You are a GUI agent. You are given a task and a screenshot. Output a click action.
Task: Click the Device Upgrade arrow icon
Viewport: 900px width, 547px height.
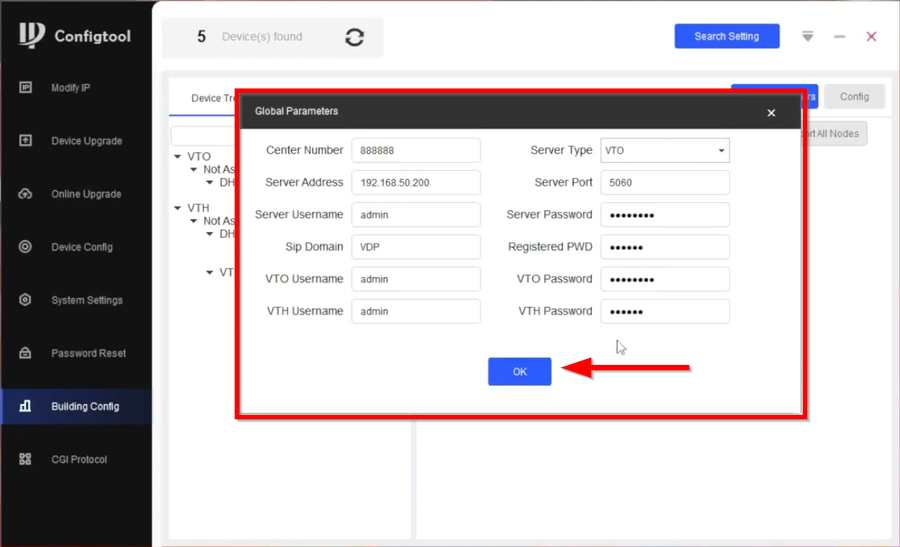tap(25, 140)
